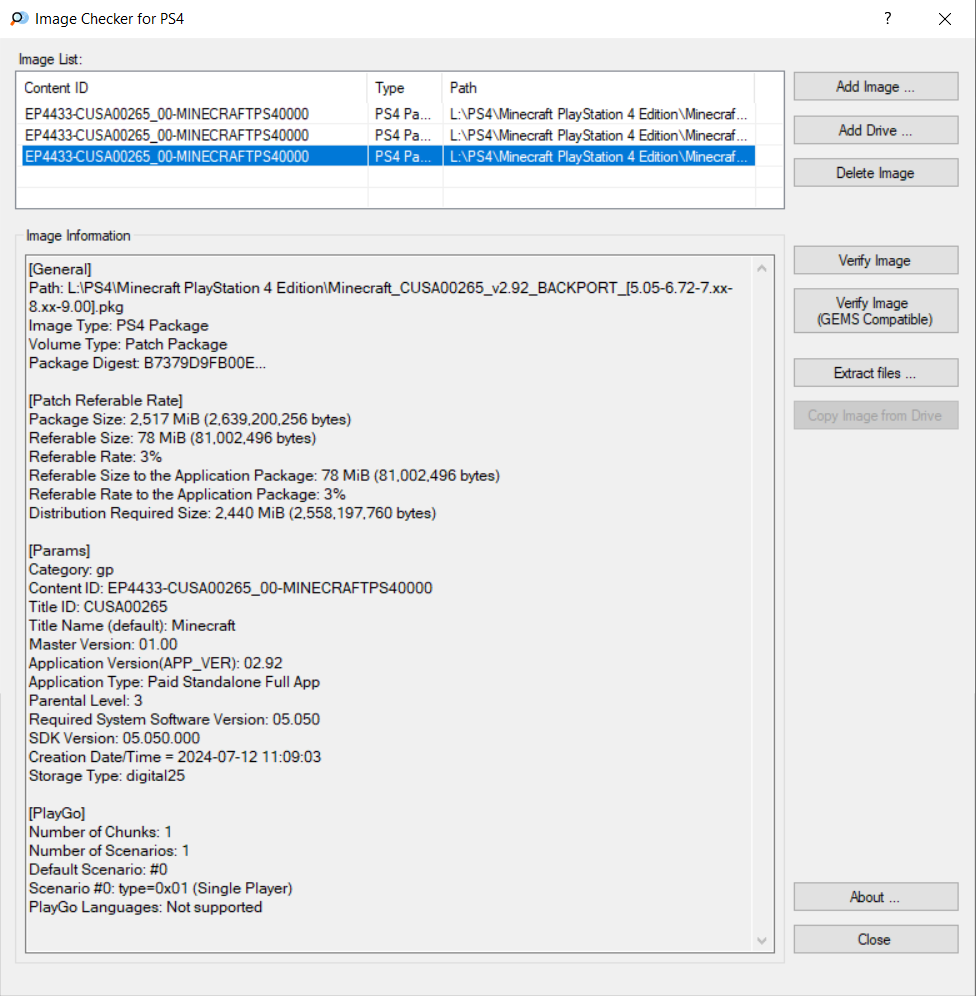The width and height of the screenshot is (976, 996).
Task: Close the window with the X button
Action: tap(945, 19)
